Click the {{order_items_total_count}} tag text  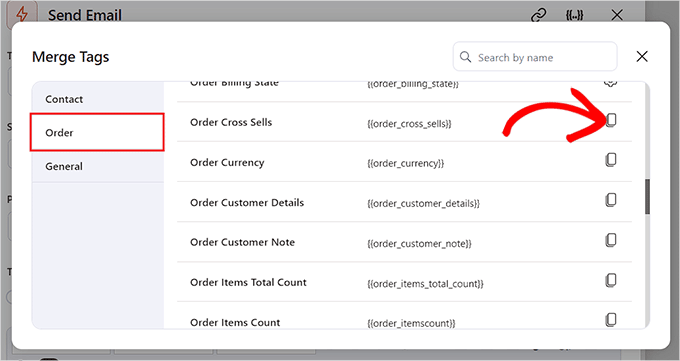(x=425, y=284)
